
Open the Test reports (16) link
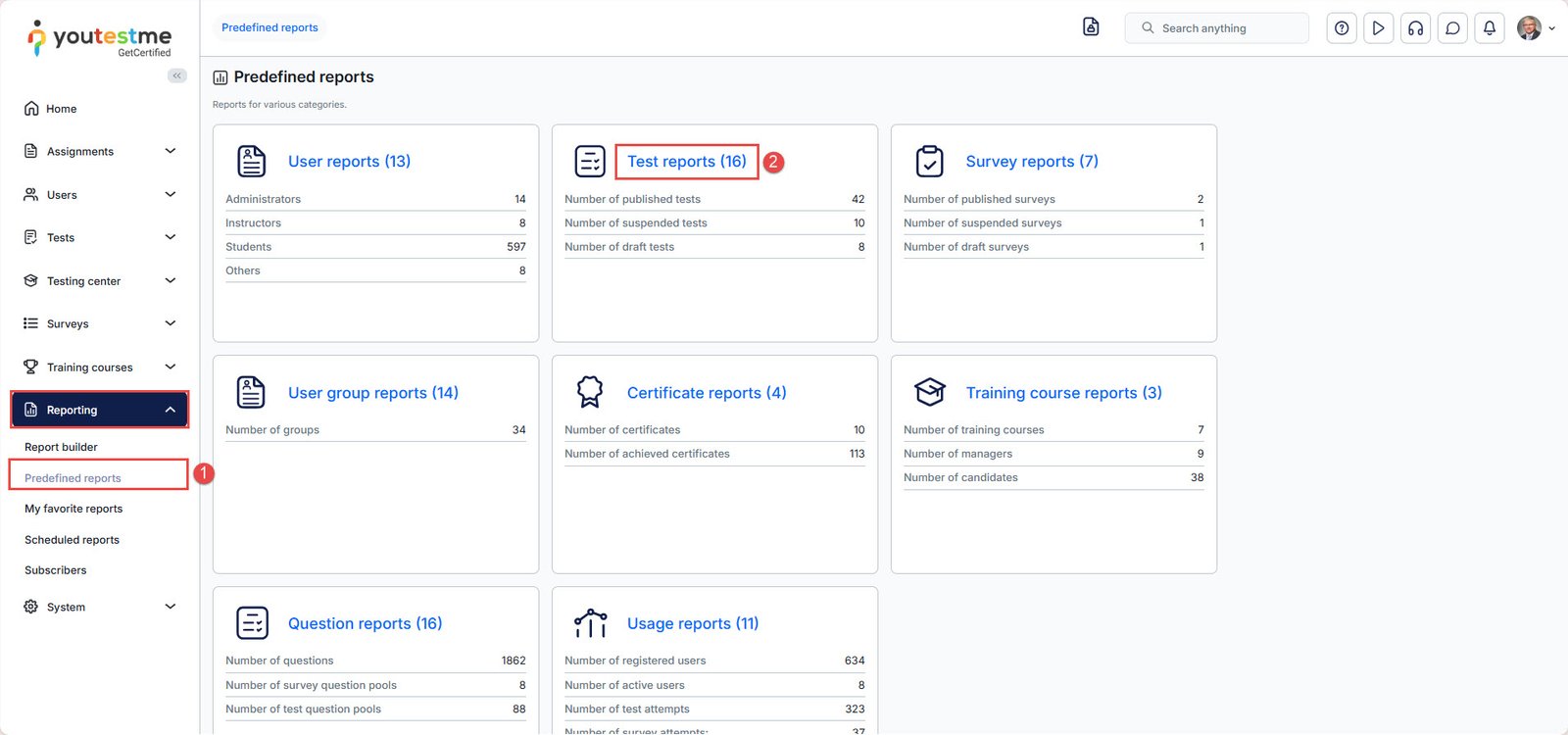[686, 162]
